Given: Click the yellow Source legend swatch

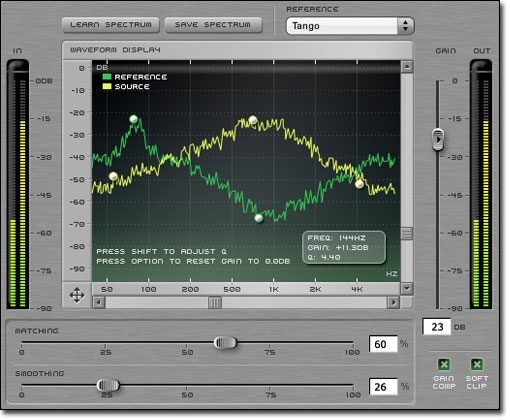Looking at the screenshot, I should coord(107,87).
